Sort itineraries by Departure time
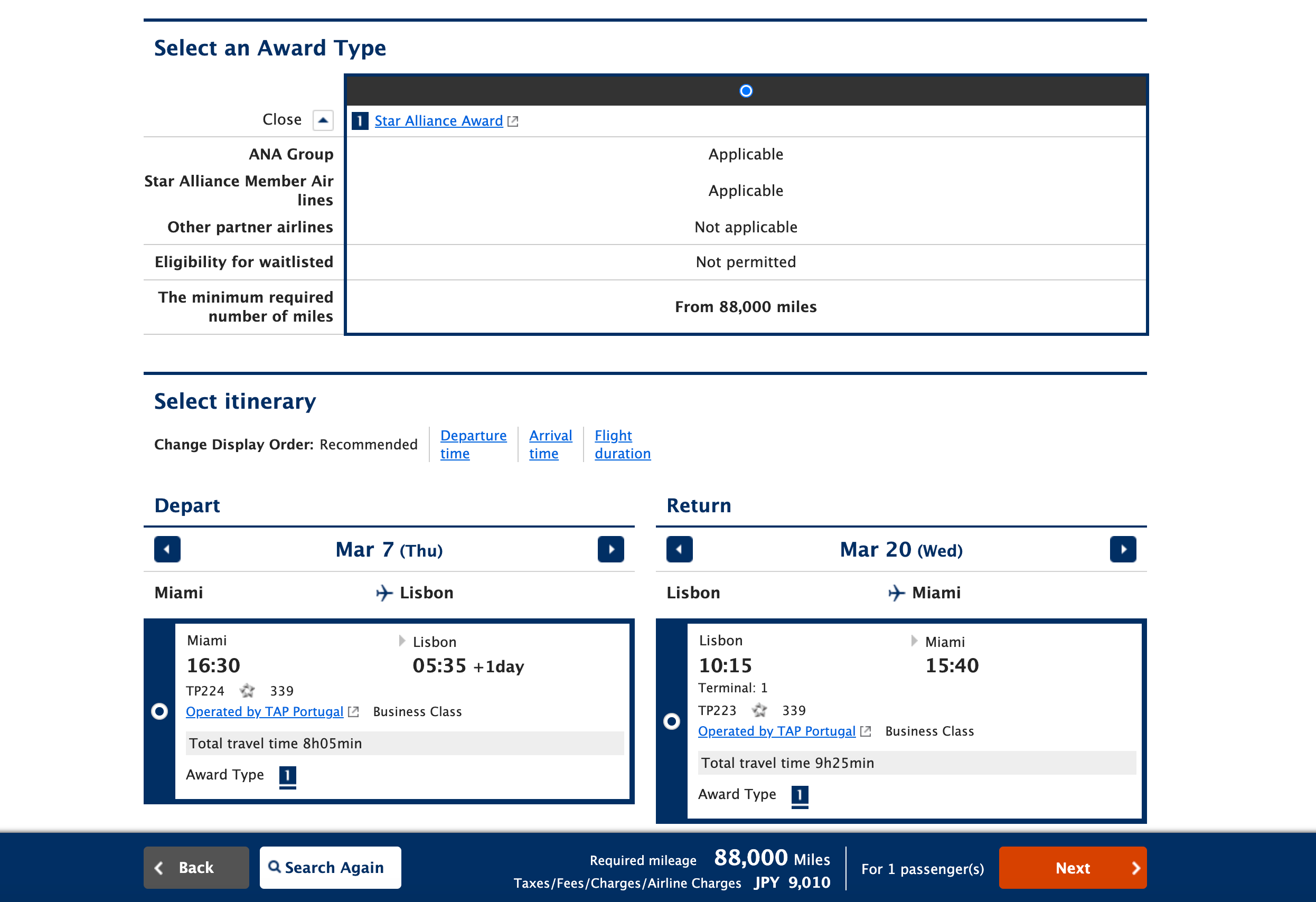The height and width of the screenshot is (902, 1316). click(x=473, y=444)
